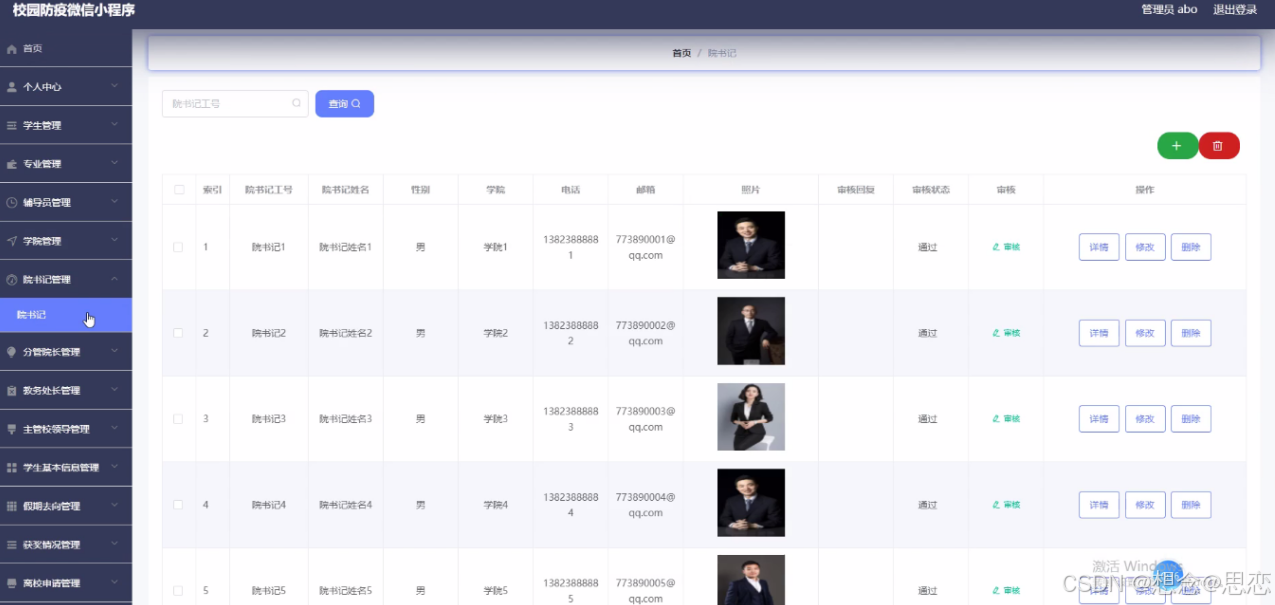Screen dimensions: 1275x605
Task: Expand 分管院长管理 menu chevron
Action: (x=114, y=352)
